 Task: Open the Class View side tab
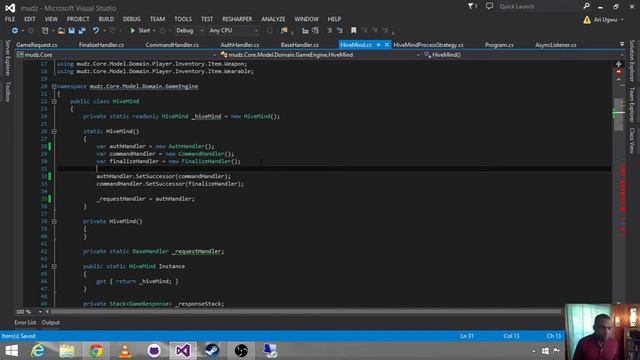pyautogui.click(x=632, y=141)
